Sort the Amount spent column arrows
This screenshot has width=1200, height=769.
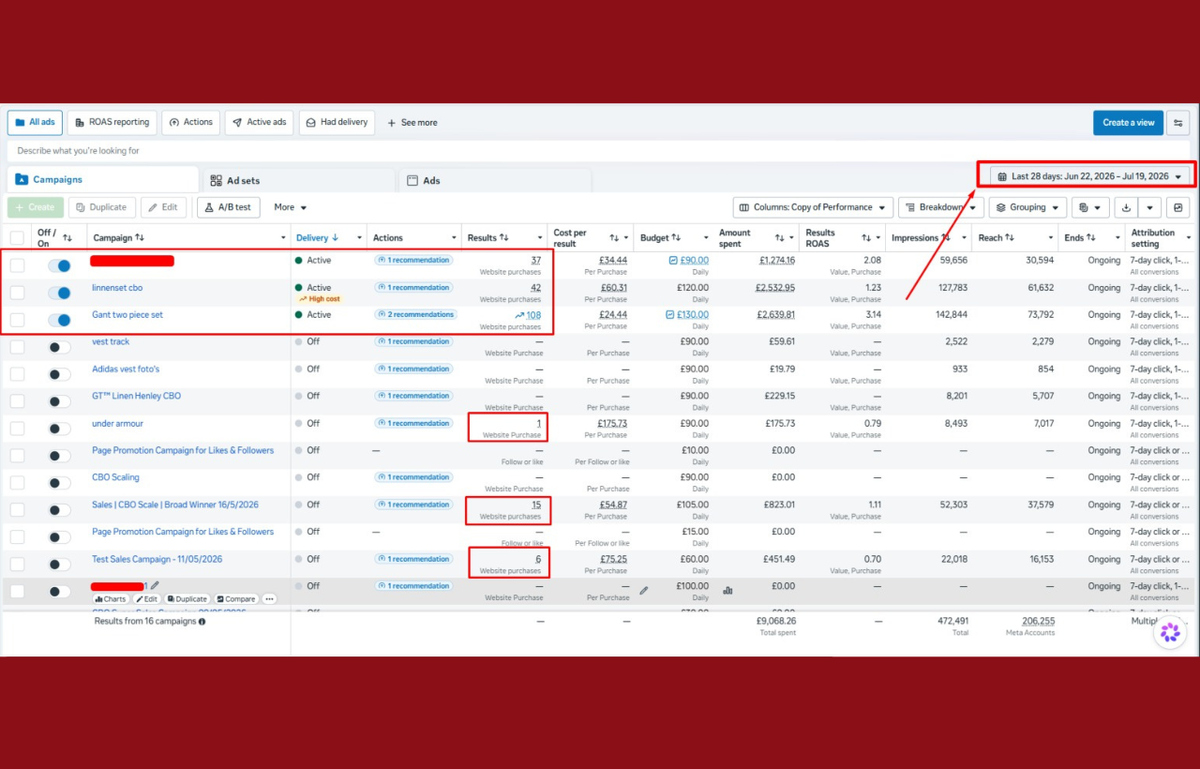click(781, 238)
